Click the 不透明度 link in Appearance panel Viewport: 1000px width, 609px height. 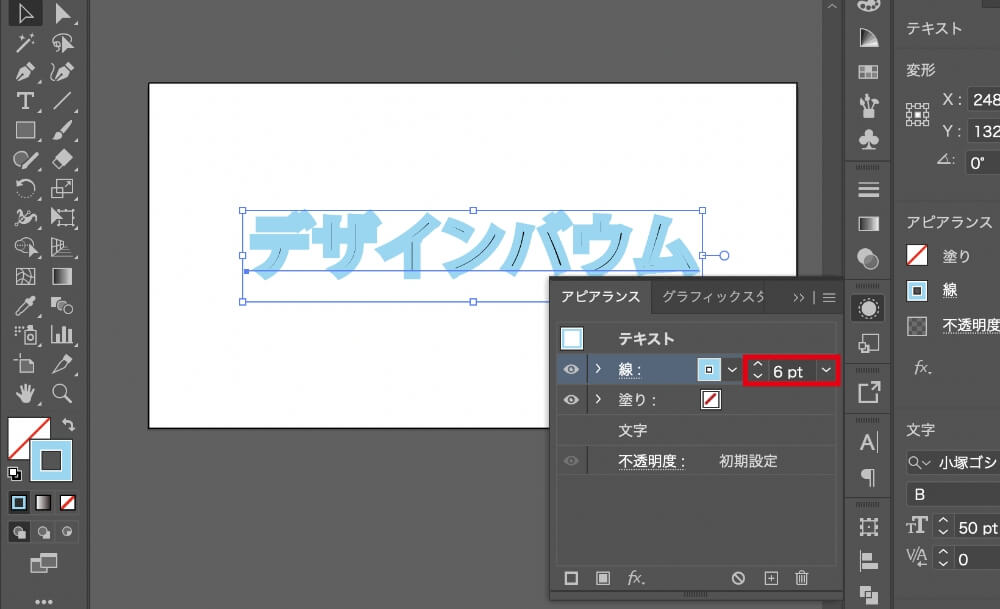651,461
